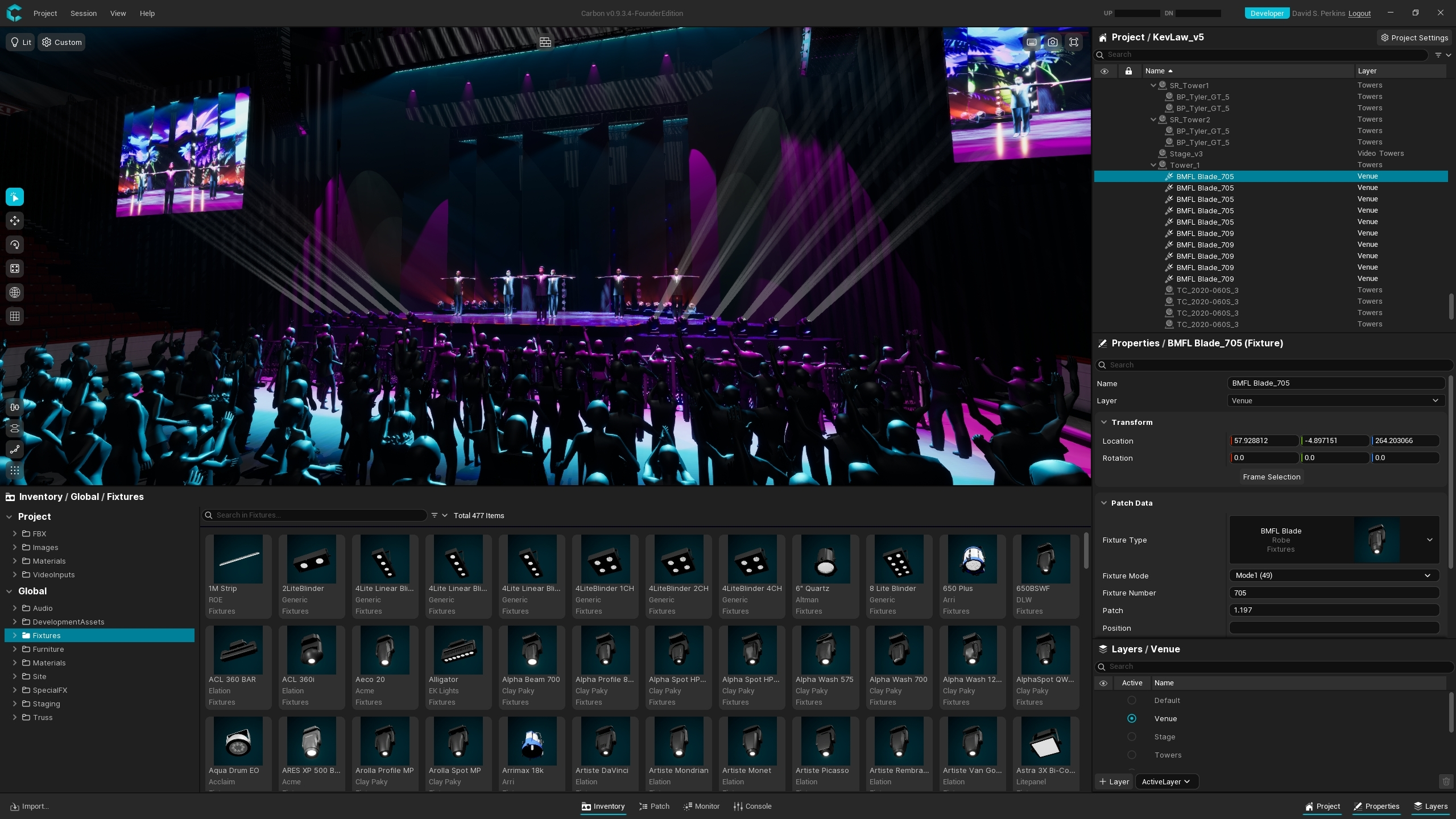Image resolution: width=1456 pixels, height=819 pixels.
Task: Click the fixture grid vertical scrollbar
Action: click(x=1085, y=551)
